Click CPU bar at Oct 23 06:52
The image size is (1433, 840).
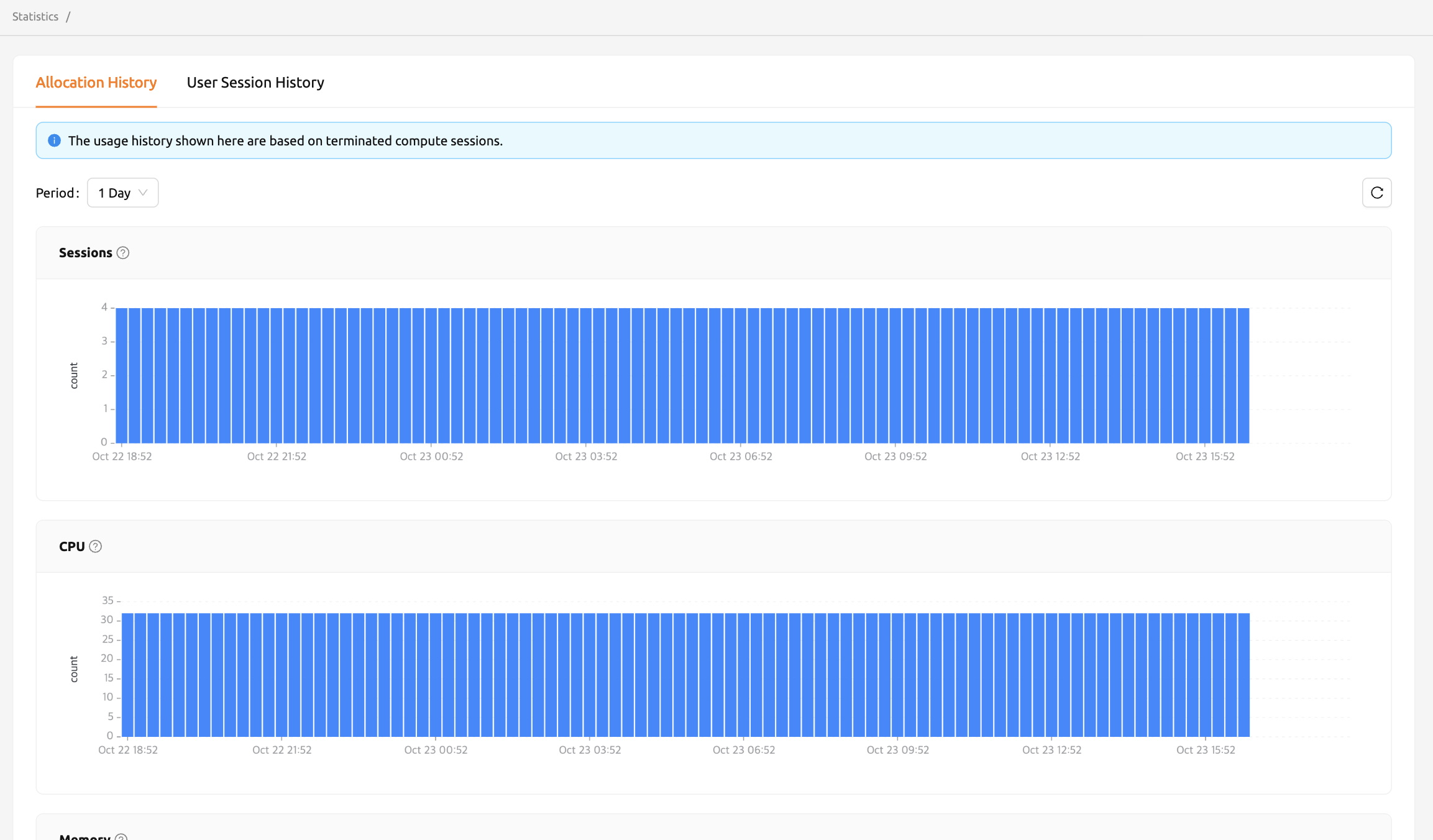pos(743,675)
